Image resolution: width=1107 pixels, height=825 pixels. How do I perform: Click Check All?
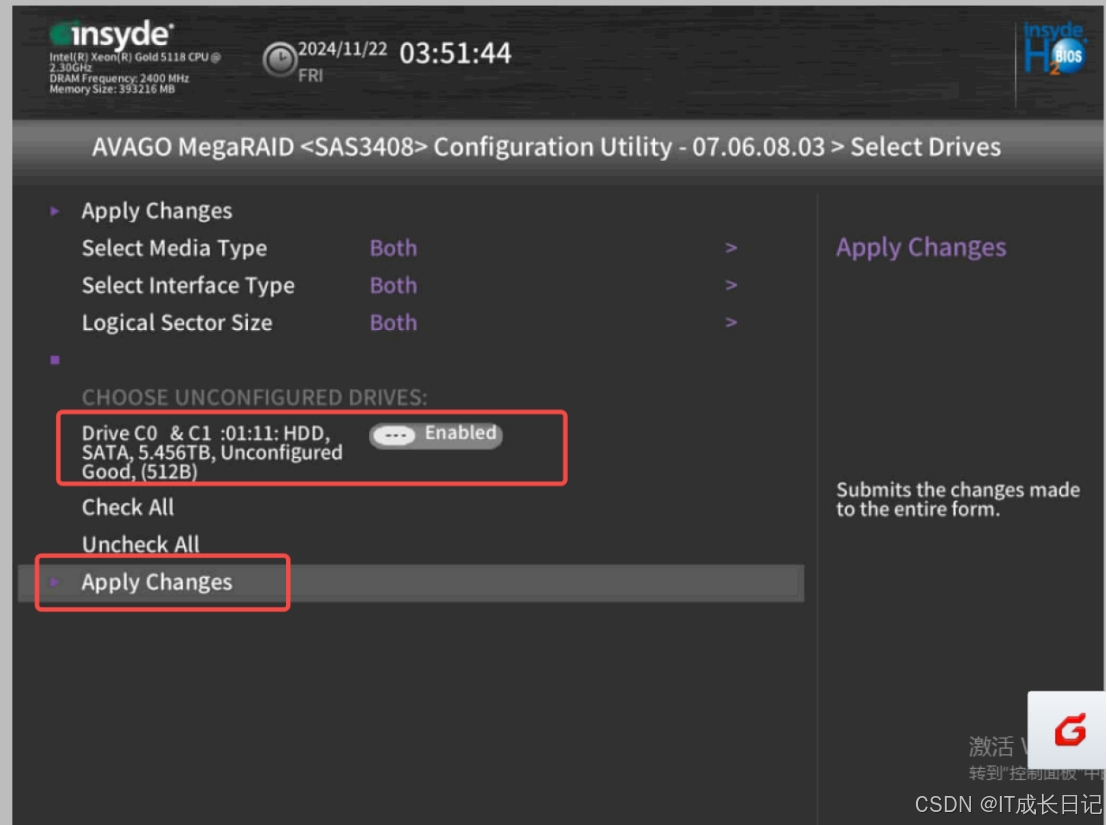(x=127, y=507)
